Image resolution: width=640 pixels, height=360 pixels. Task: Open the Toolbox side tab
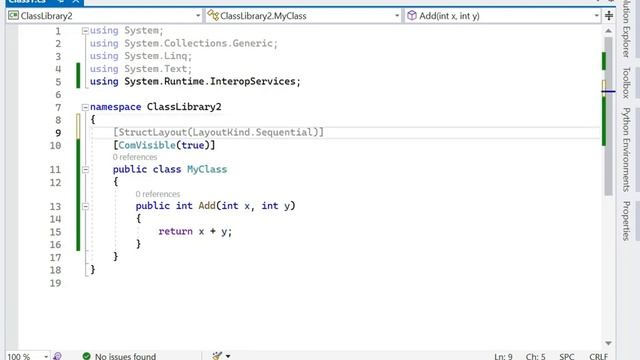[x=627, y=82]
